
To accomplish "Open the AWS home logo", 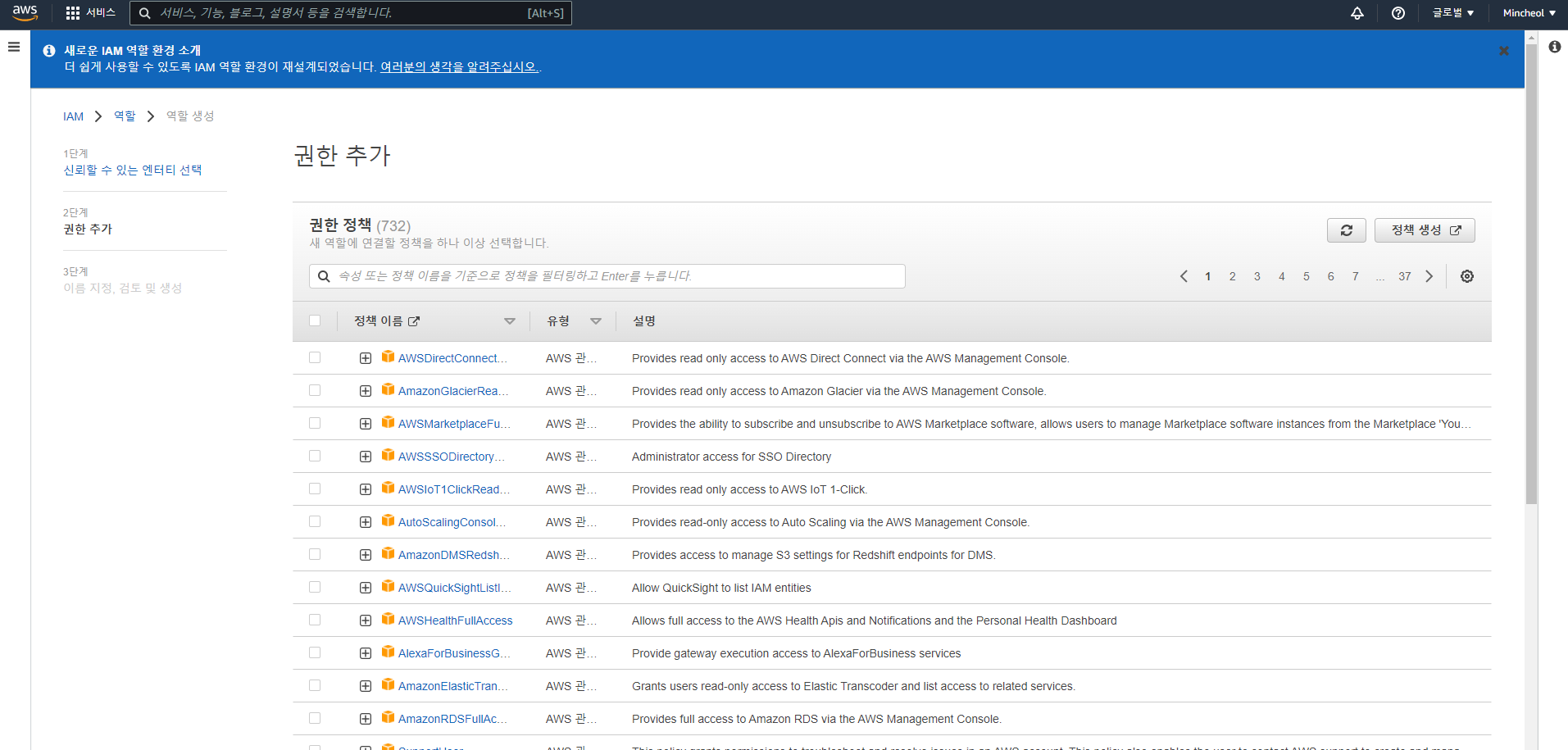I will tap(25, 13).
